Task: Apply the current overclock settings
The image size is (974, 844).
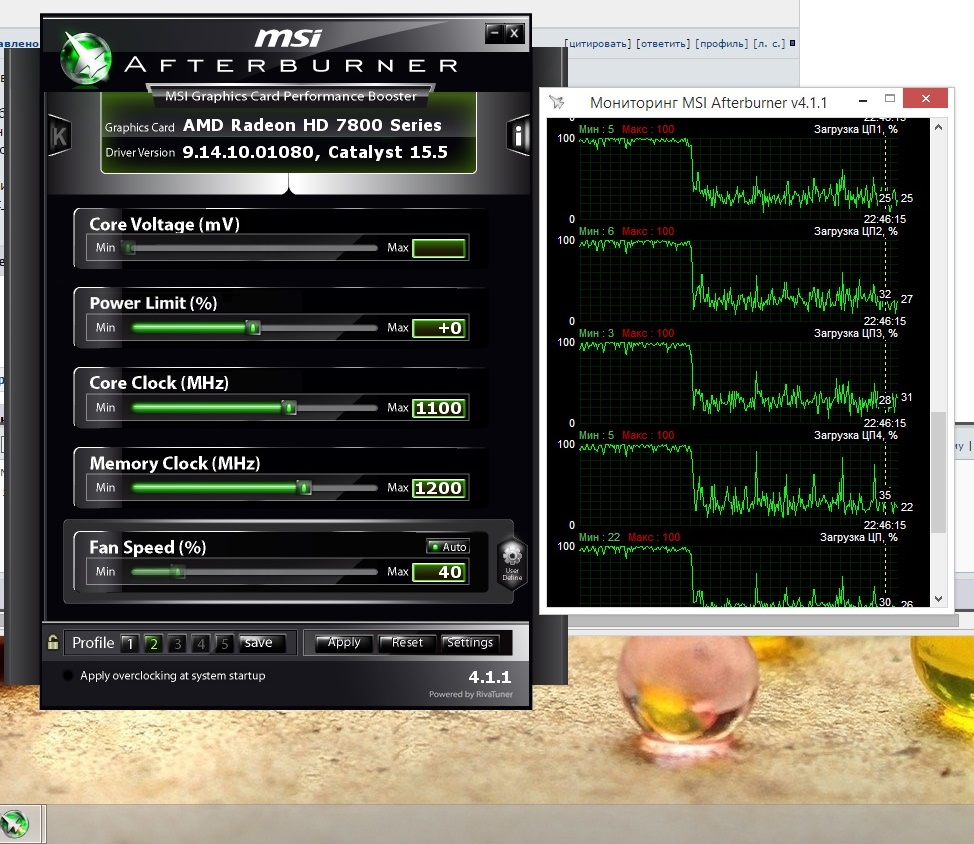Action: (x=344, y=643)
